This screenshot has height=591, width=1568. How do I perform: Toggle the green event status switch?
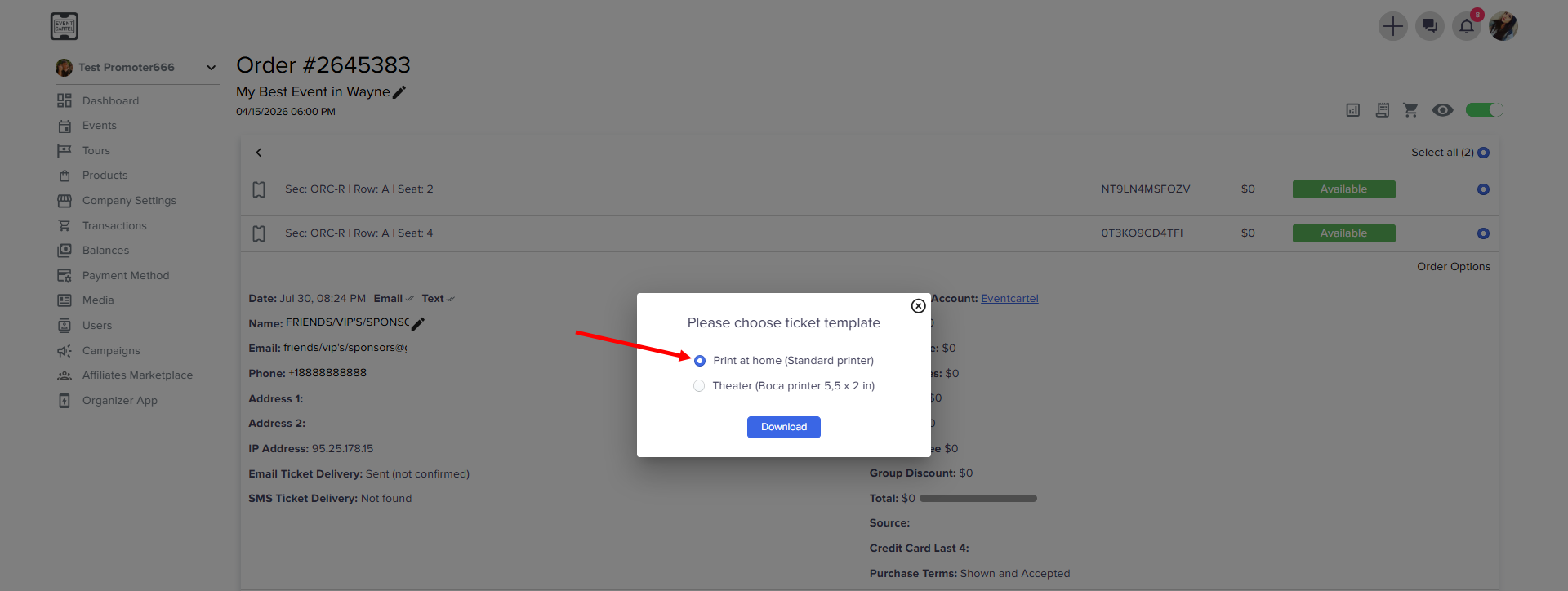pyautogui.click(x=1484, y=110)
